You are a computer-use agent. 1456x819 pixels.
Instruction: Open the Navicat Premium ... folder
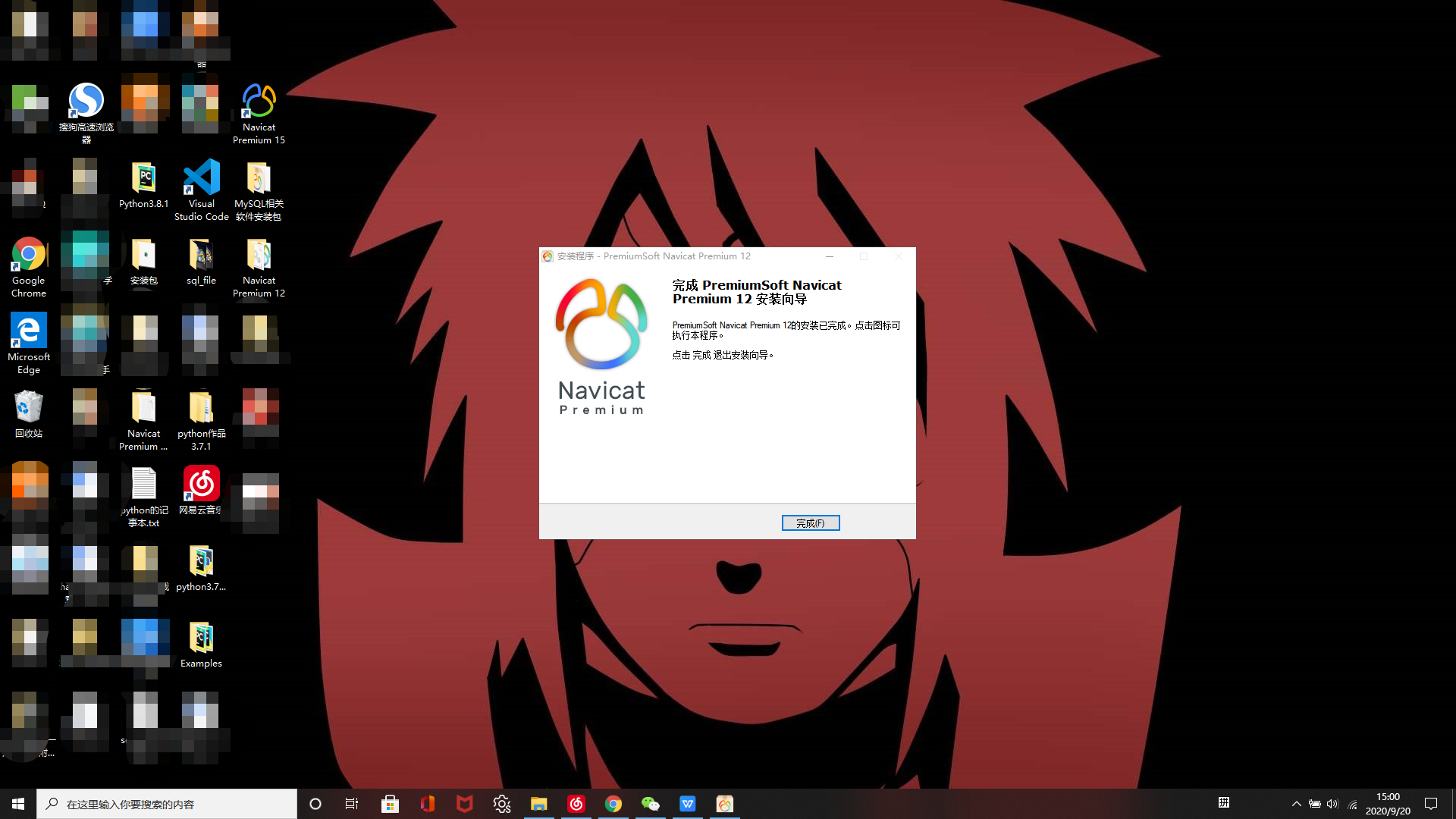143,420
